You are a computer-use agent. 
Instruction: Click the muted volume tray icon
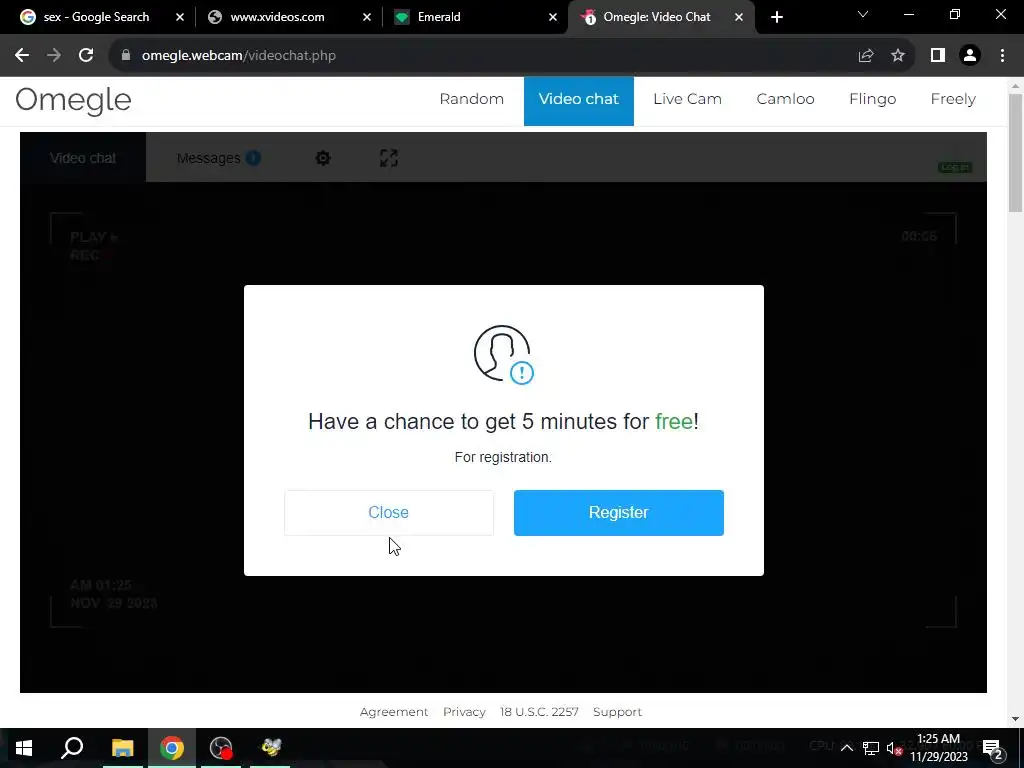tap(894, 749)
